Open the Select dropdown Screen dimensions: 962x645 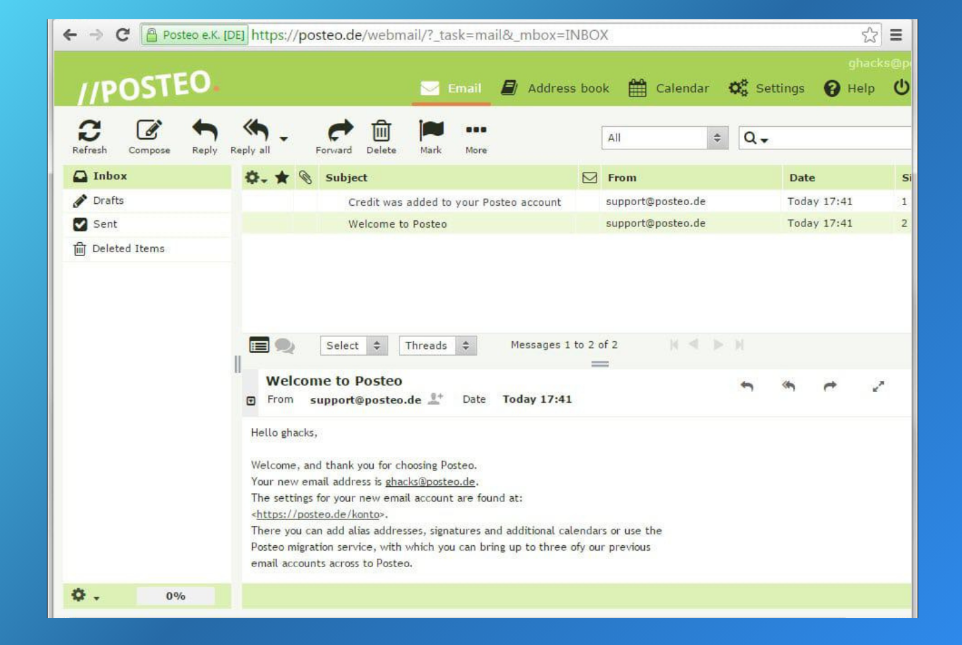pyautogui.click(x=353, y=346)
